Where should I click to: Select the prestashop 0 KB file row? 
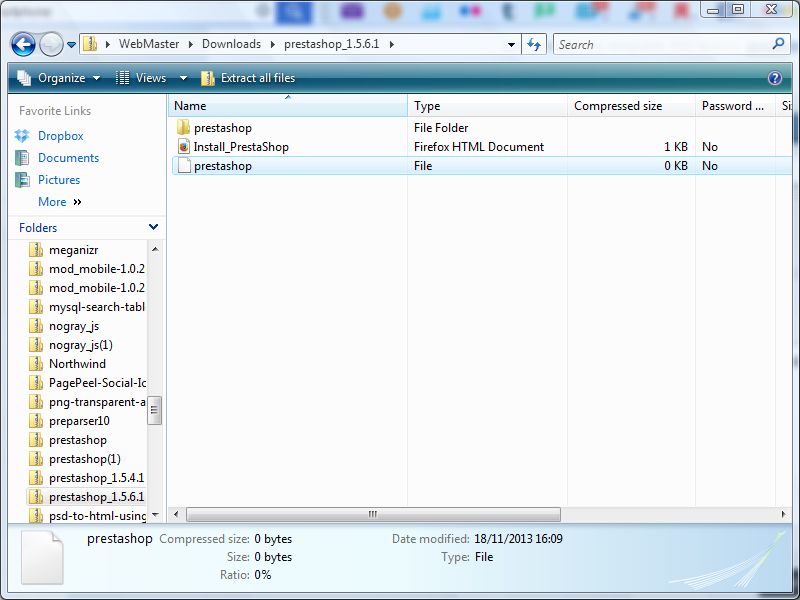point(482,166)
